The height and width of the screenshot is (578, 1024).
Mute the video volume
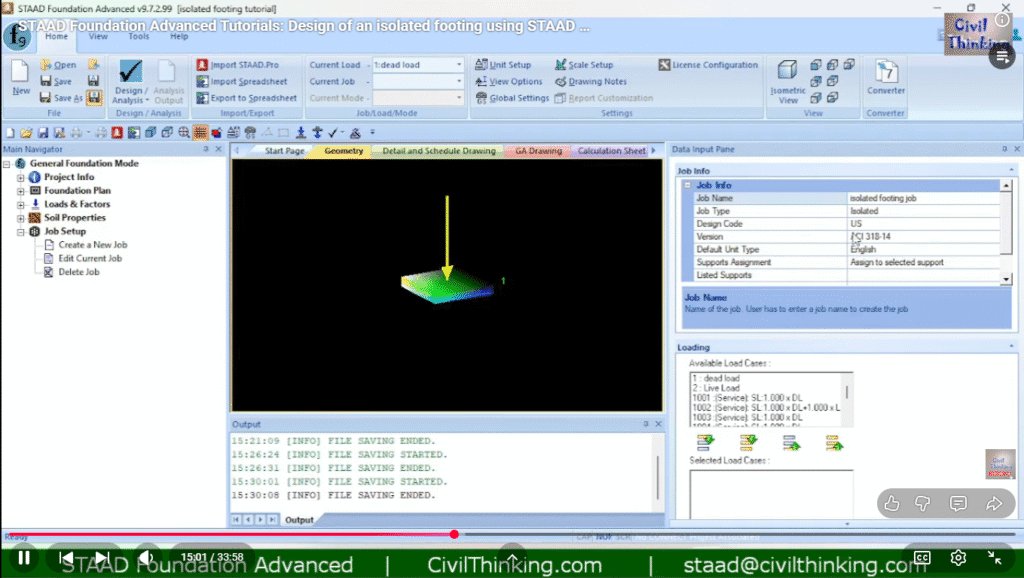(x=146, y=558)
